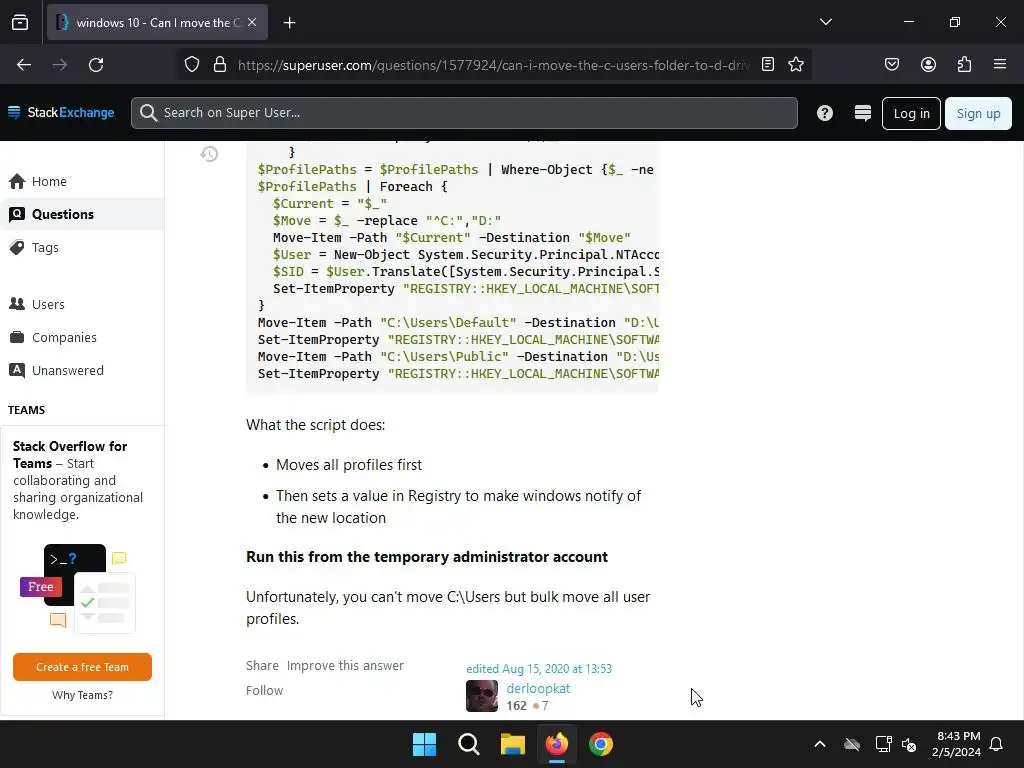Image resolution: width=1024 pixels, height=768 pixels.
Task: Open Firefox View tabs icon
Action: coord(20,22)
